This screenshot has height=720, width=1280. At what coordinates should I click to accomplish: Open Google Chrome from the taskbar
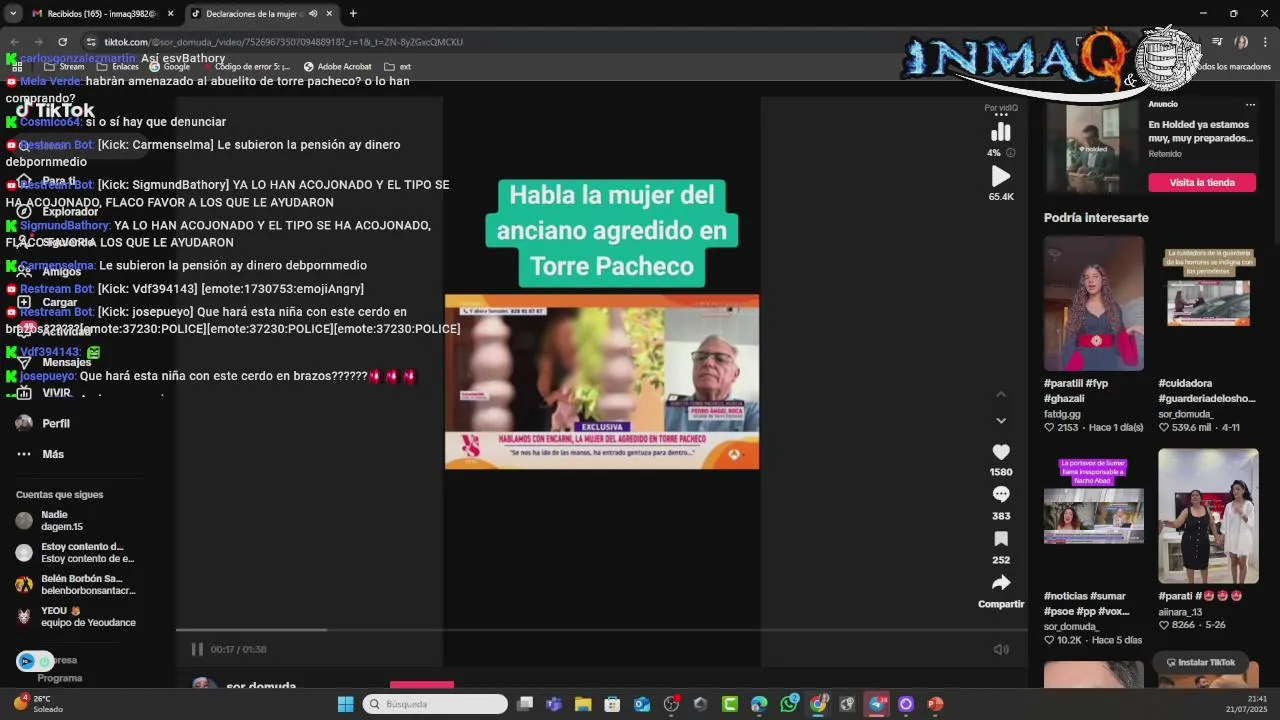[x=818, y=704]
